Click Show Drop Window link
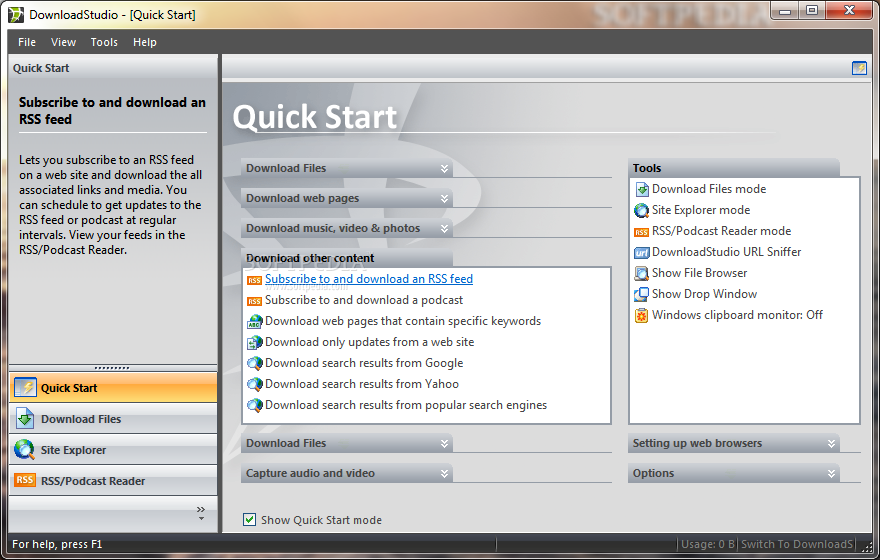880x560 pixels. point(704,294)
